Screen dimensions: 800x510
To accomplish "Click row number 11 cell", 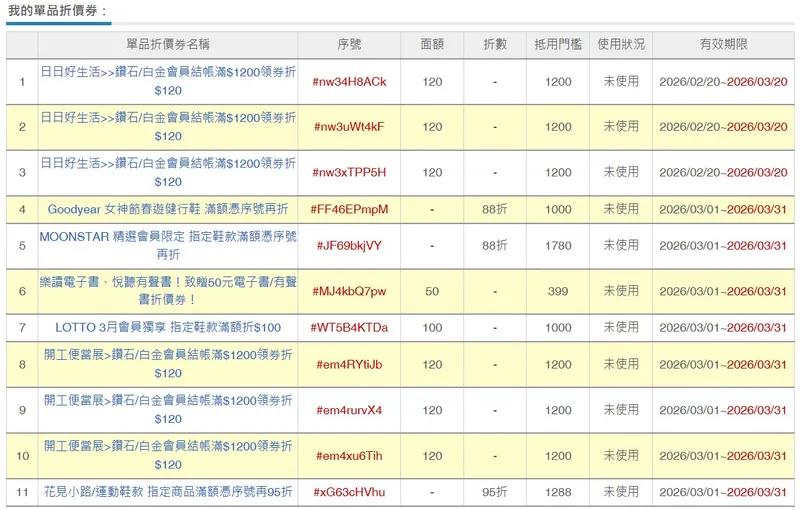I will coord(22,492).
